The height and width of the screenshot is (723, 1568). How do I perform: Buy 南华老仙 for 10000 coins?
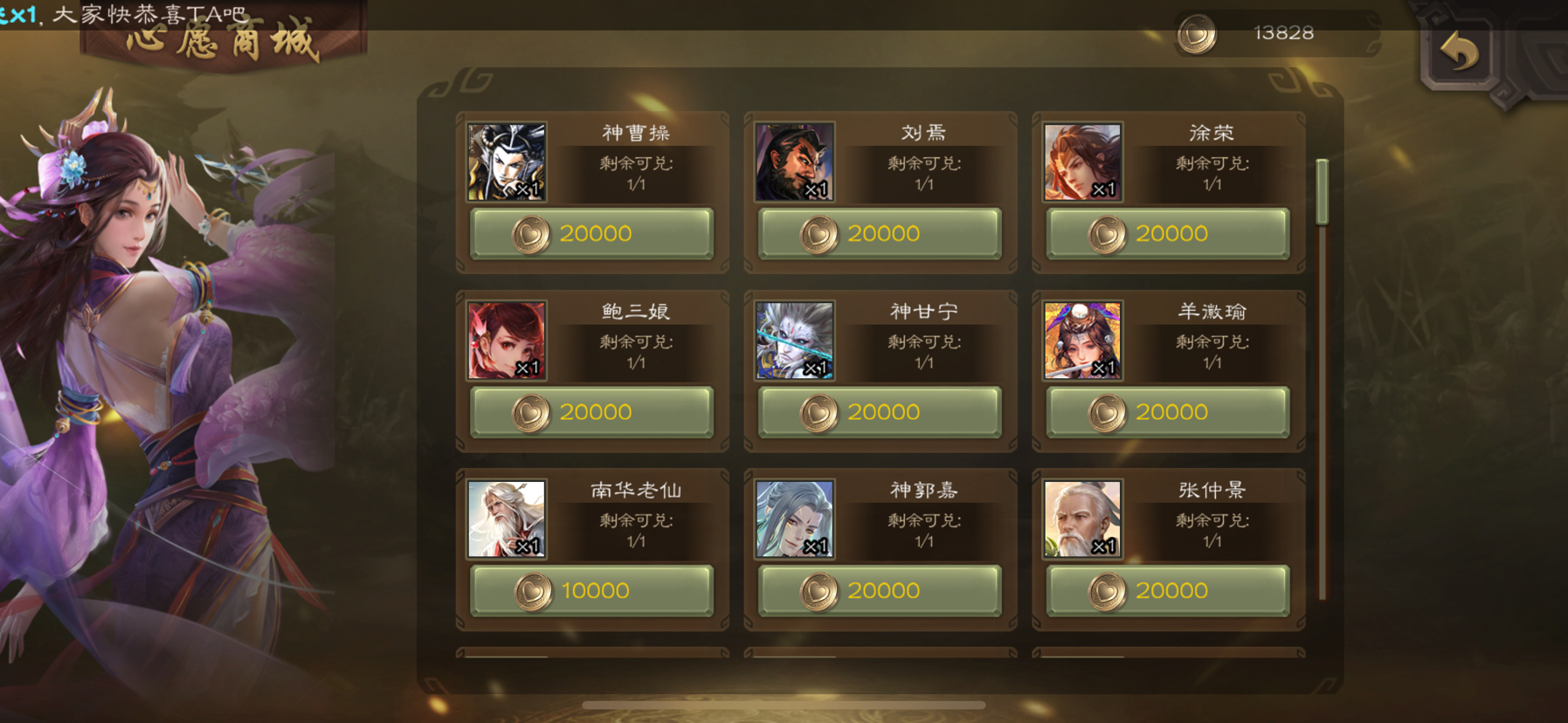[592, 591]
